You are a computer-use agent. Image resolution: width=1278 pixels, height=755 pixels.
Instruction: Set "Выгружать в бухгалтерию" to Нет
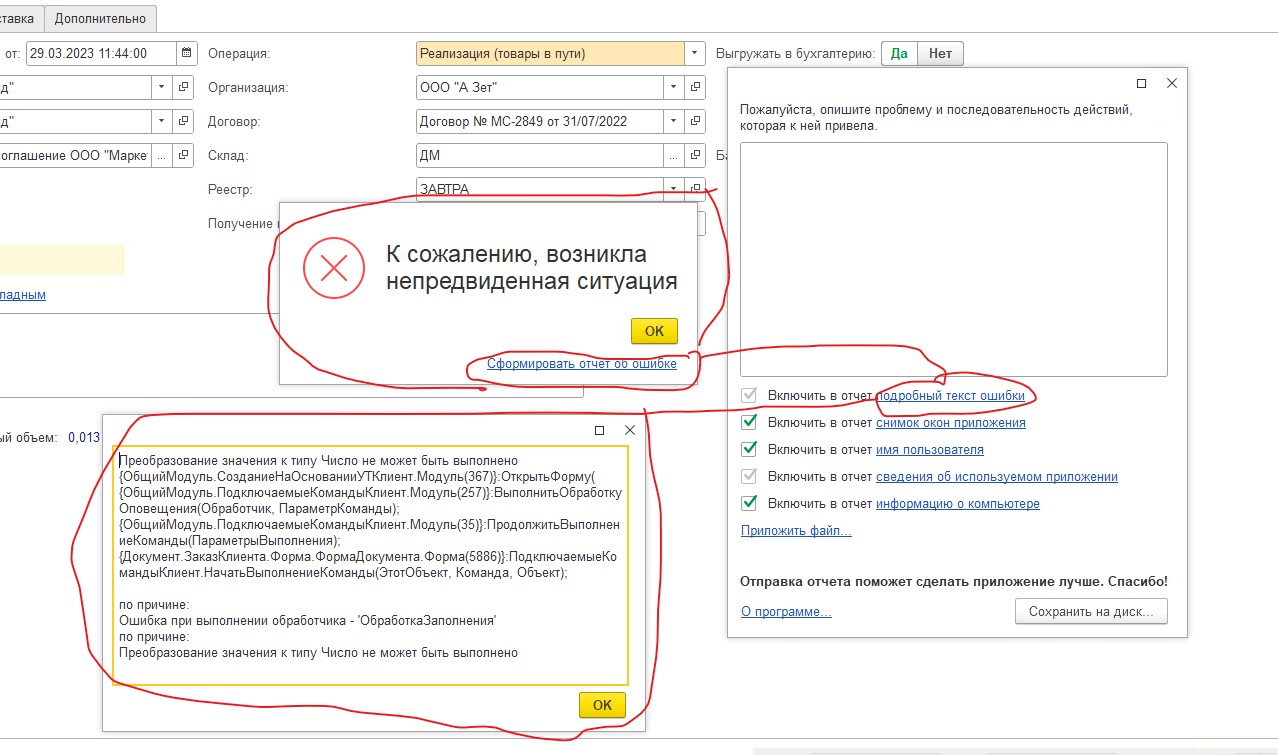coord(940,53)
